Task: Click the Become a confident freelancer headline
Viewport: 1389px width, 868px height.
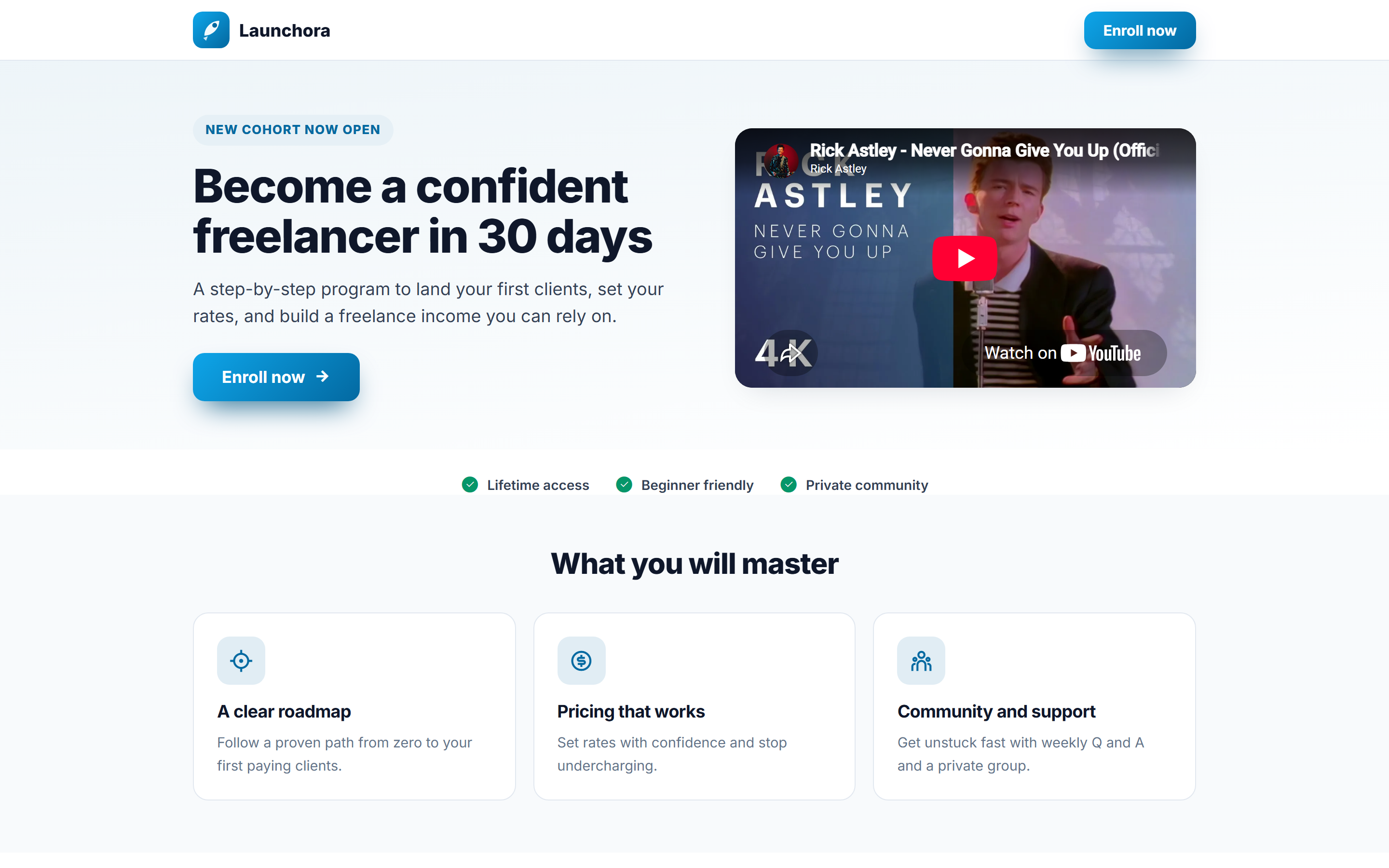Action: 422,211
